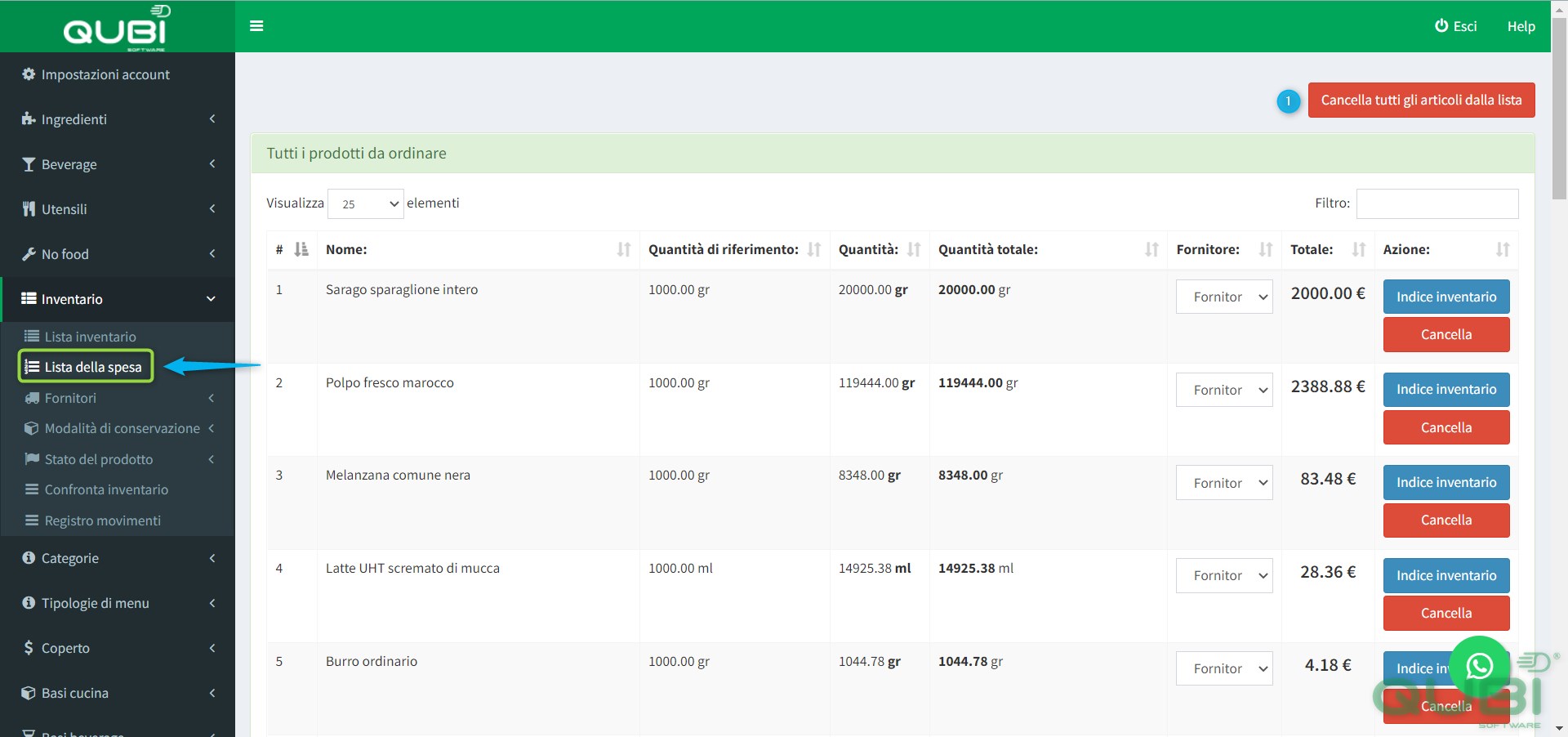Sort by Fornitore column arrows
1568x737 pixels.
point(1266,249)
